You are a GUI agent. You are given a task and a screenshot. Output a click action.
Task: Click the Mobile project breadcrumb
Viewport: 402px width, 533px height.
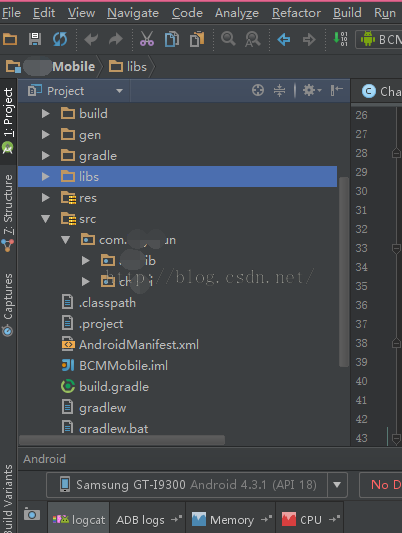click(x=51, y=67)
